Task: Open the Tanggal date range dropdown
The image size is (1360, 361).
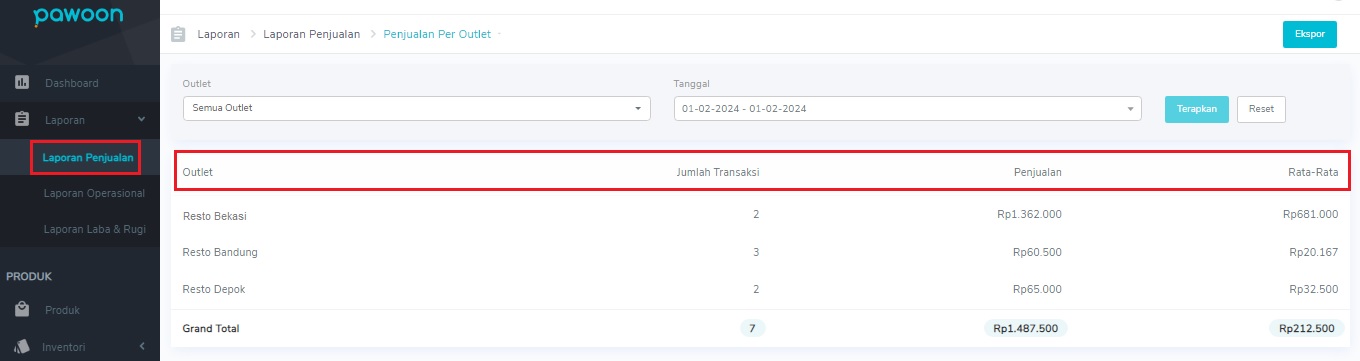Action: pyautogui.click(x=908, y=108)
